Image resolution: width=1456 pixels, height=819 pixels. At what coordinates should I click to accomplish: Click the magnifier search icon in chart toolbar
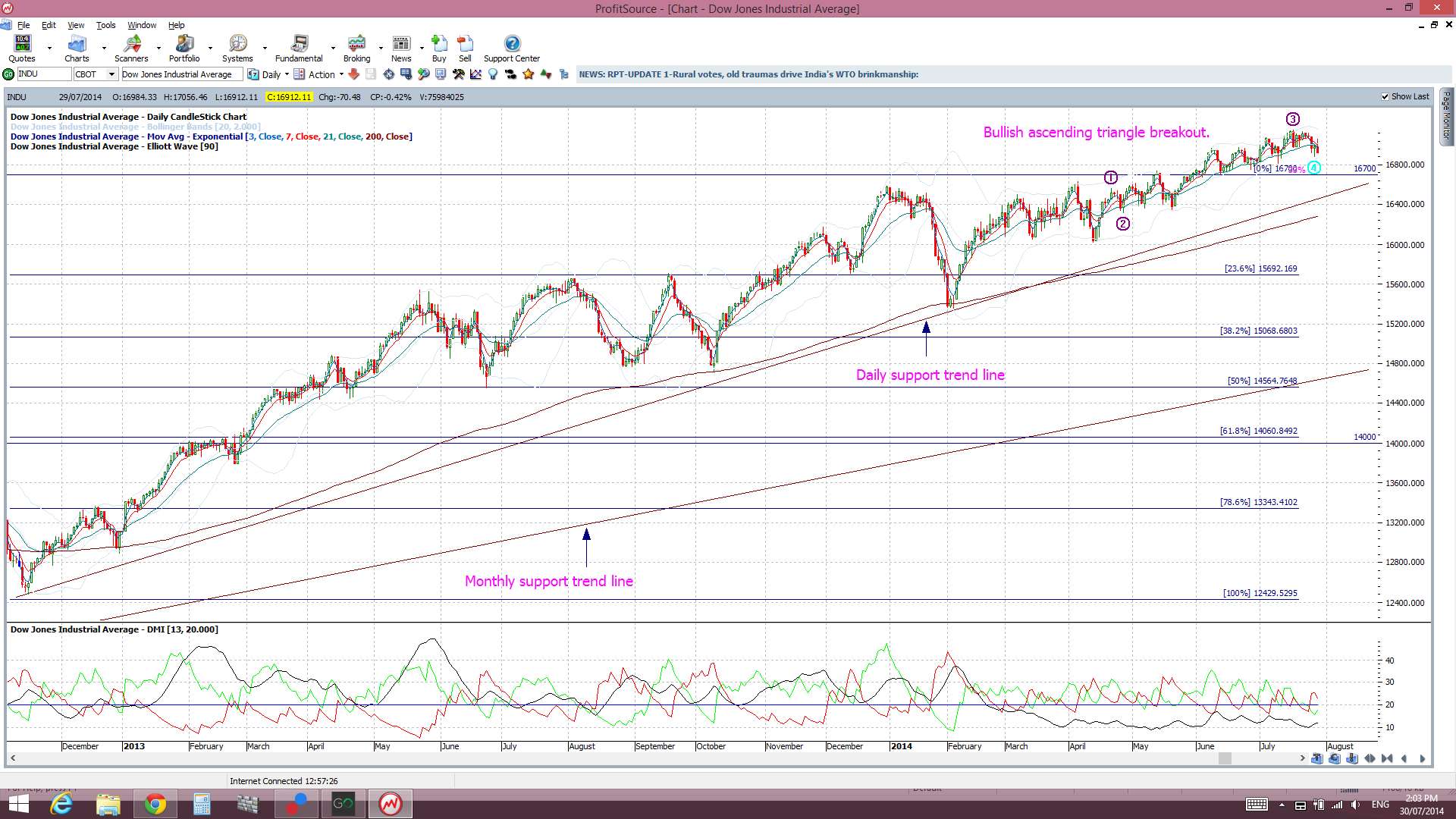423,74
